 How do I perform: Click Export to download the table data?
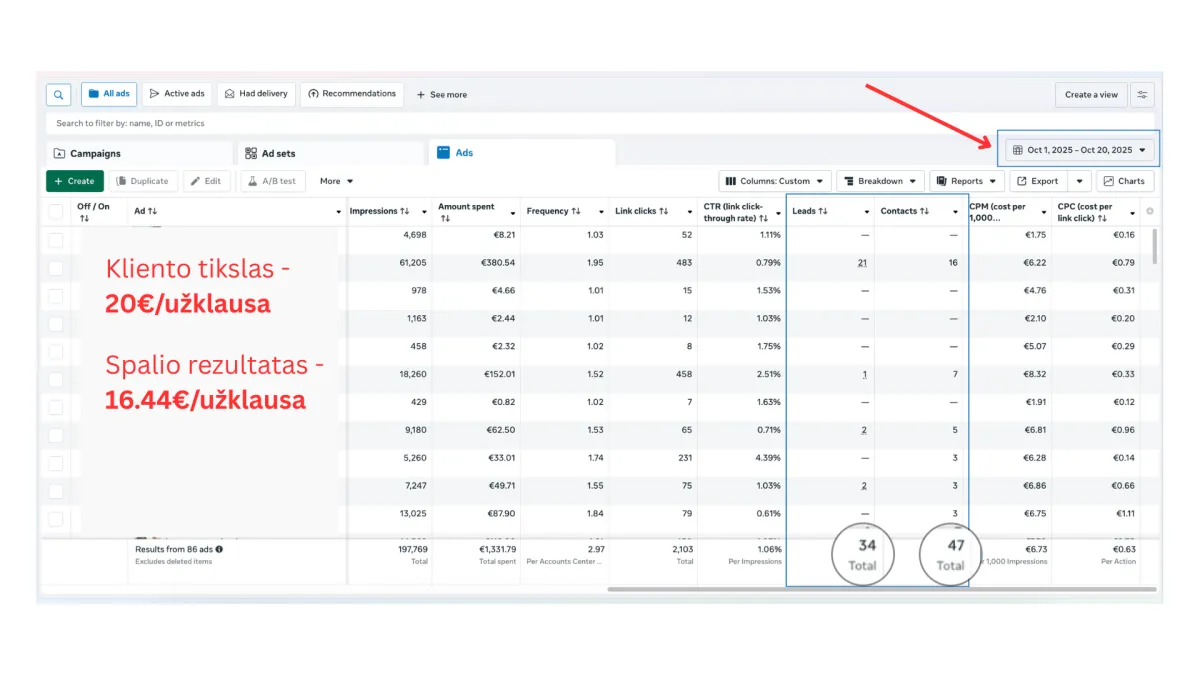click(1037, 181)
